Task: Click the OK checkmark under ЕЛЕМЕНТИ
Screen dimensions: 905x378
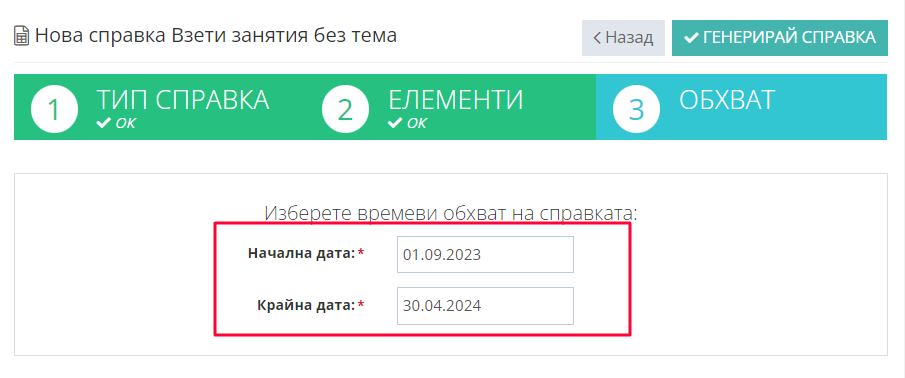Action: point(395,123)
